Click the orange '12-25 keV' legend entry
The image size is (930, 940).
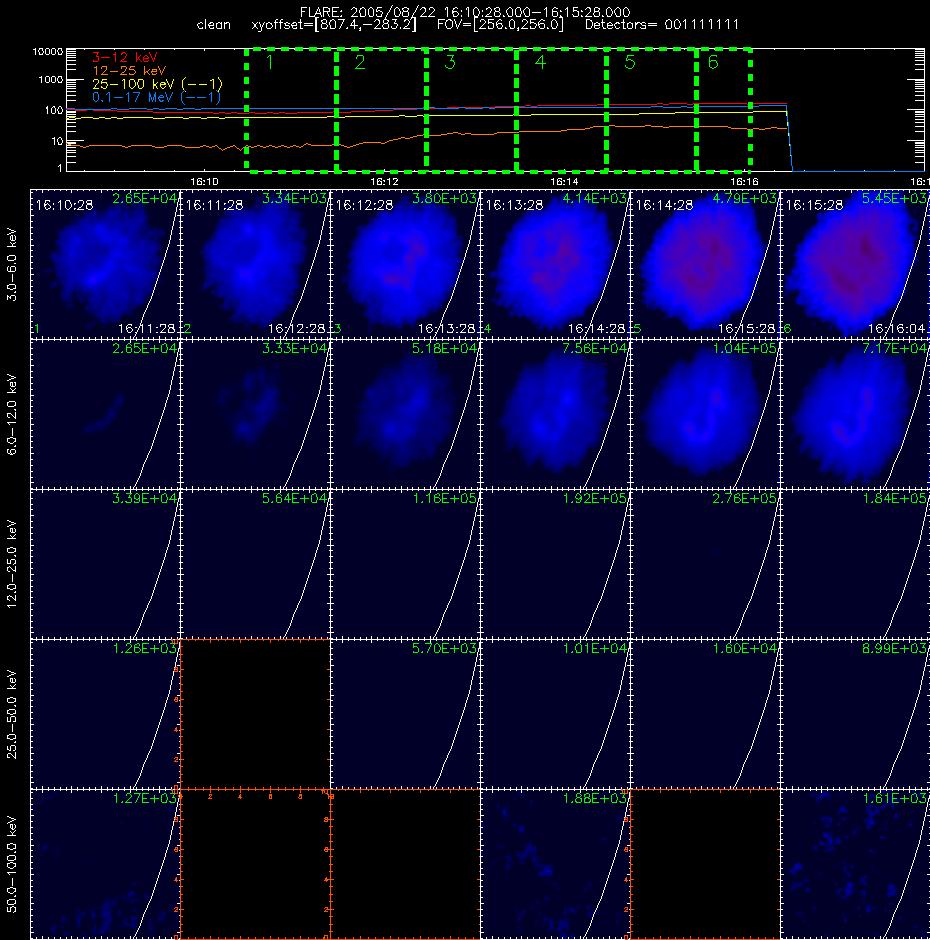(x=129, y=71)
